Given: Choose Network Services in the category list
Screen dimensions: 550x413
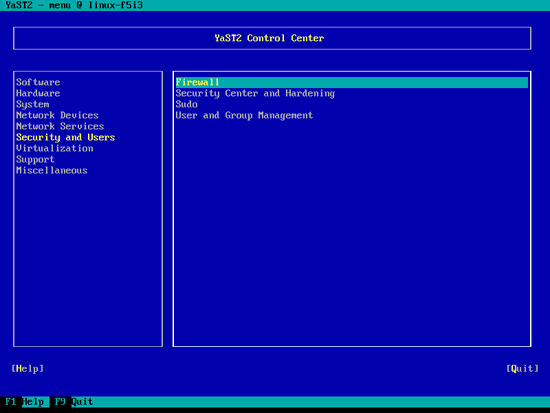Looking at the screenshot, I should coord(60,126).
